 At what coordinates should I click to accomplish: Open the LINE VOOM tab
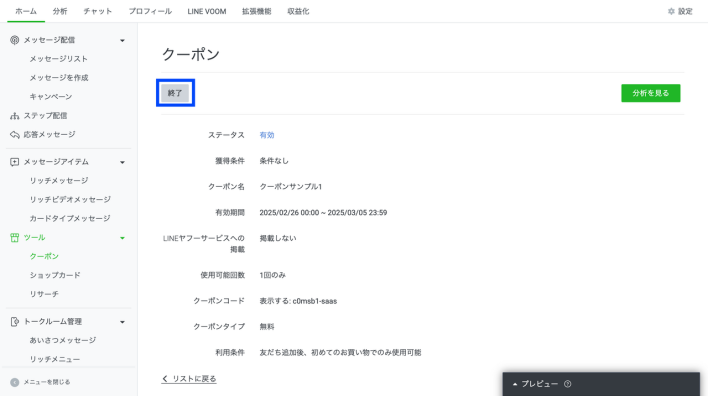coord(207,11)
